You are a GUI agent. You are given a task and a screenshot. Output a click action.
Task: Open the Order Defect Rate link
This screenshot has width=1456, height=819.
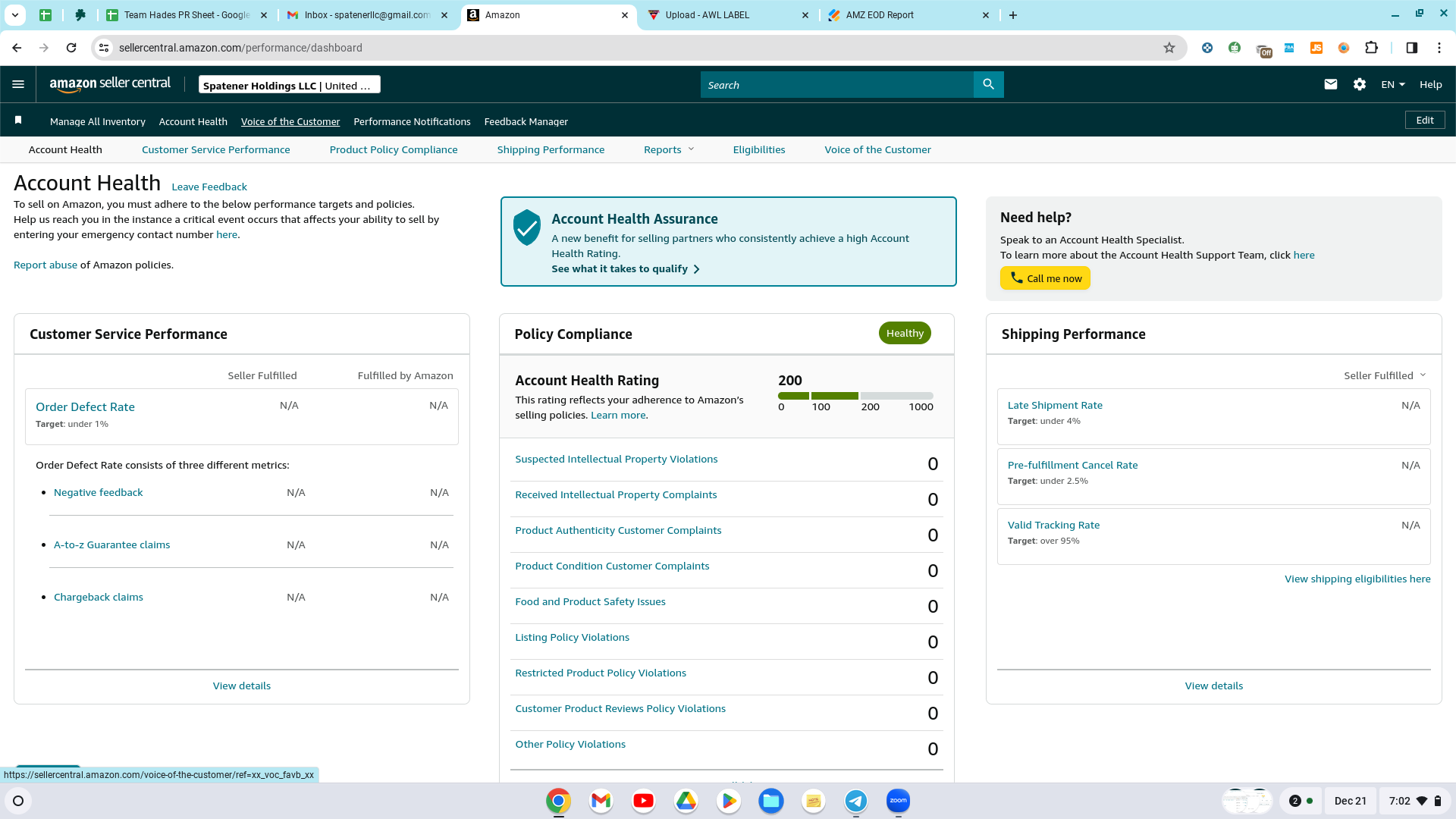(x=85, y=407)
